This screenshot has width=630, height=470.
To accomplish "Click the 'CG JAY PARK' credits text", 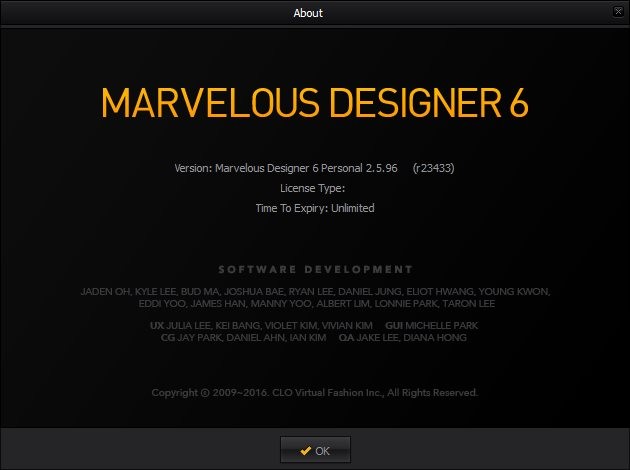I will (243, 337).
